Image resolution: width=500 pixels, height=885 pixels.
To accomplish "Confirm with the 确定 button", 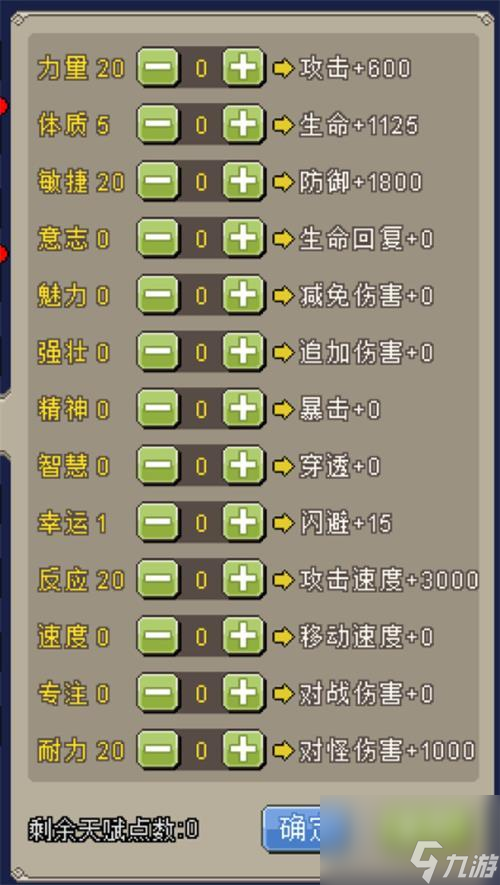I will (x=293, y=828).
